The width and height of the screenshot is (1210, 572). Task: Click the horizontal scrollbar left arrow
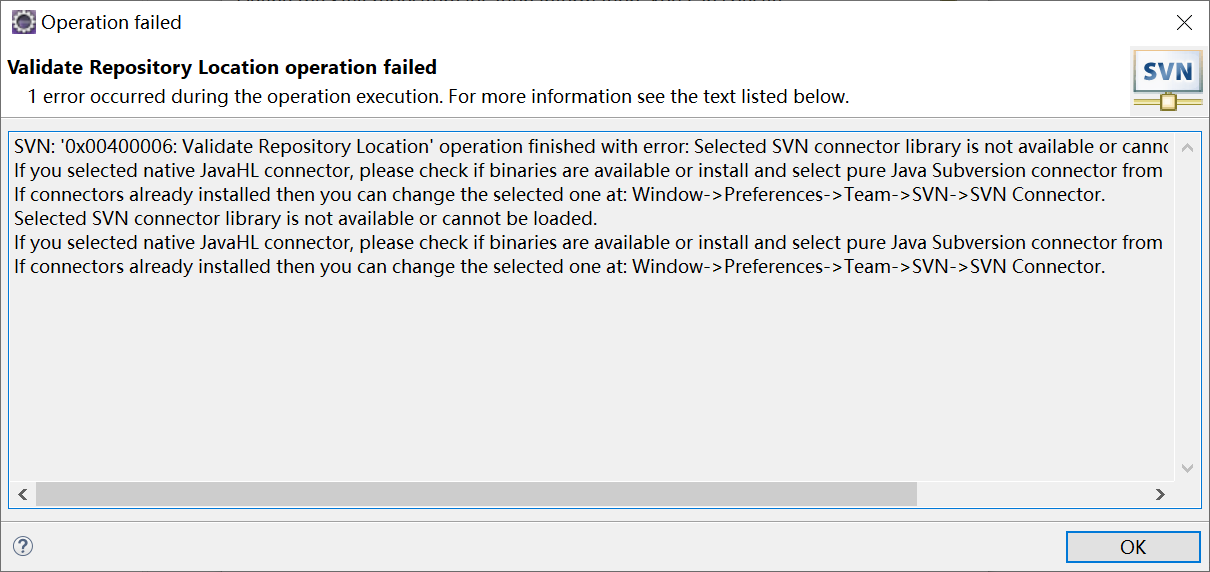[x=23, y=494]
